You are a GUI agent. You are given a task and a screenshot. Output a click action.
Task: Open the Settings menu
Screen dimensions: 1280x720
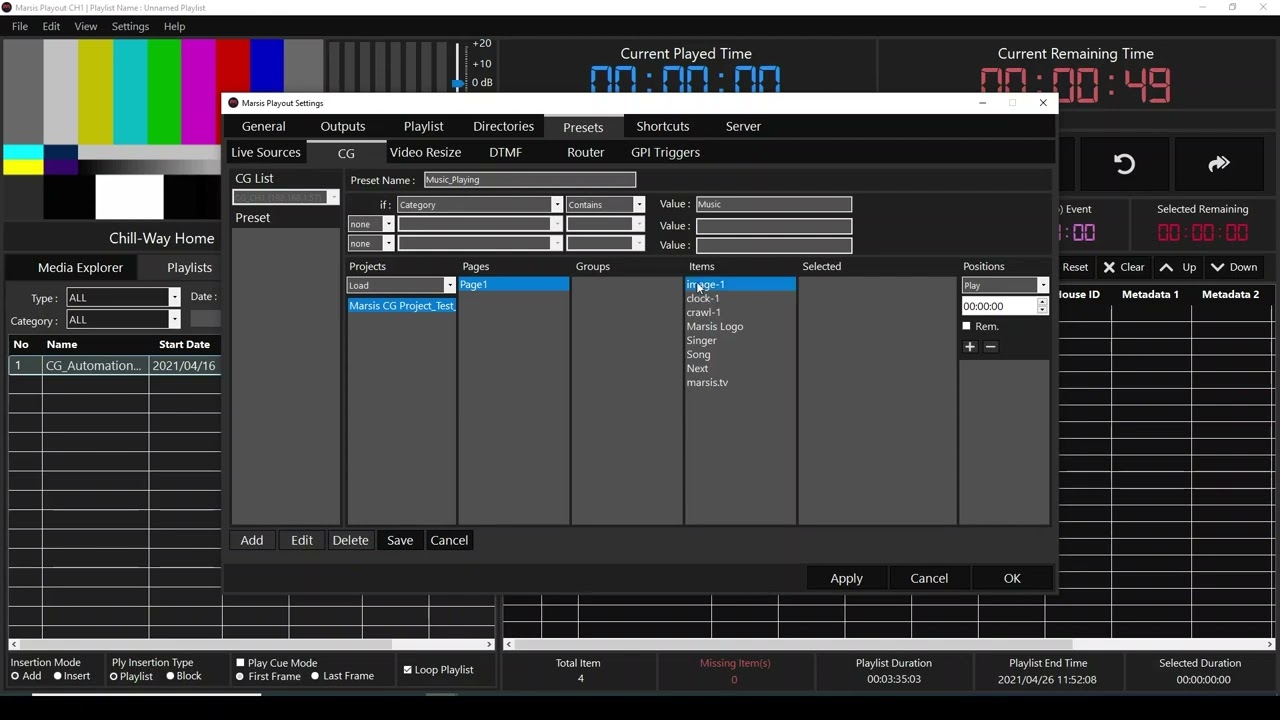tap(130, 26)
